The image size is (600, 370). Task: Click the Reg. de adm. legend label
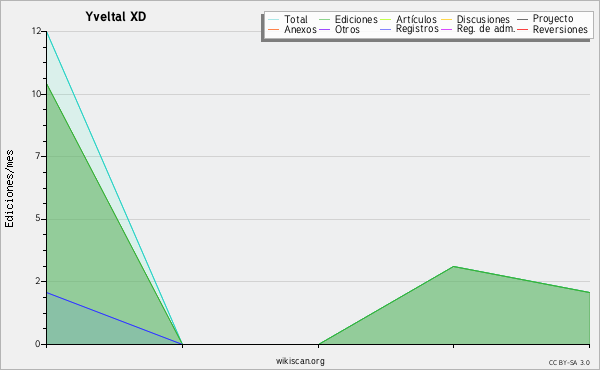(486, 29)
